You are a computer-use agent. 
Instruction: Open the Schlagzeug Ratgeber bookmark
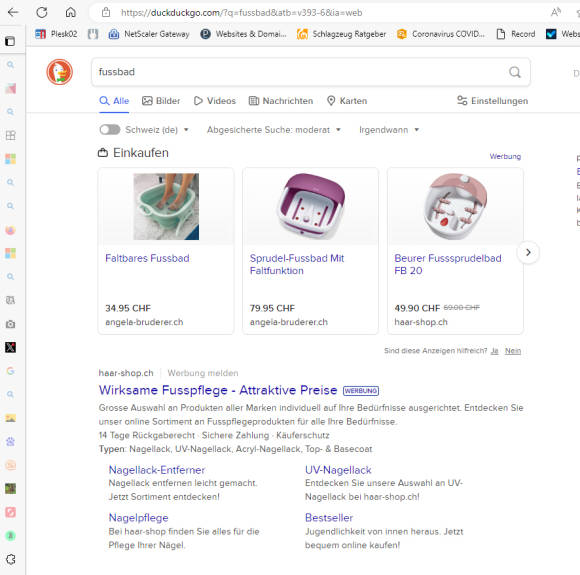341,34
